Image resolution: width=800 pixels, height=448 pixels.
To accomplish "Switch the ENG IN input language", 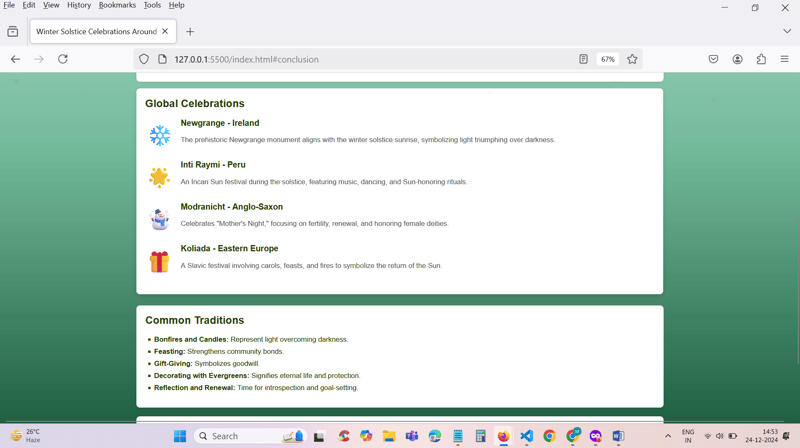I will click(x=688, y=436).
